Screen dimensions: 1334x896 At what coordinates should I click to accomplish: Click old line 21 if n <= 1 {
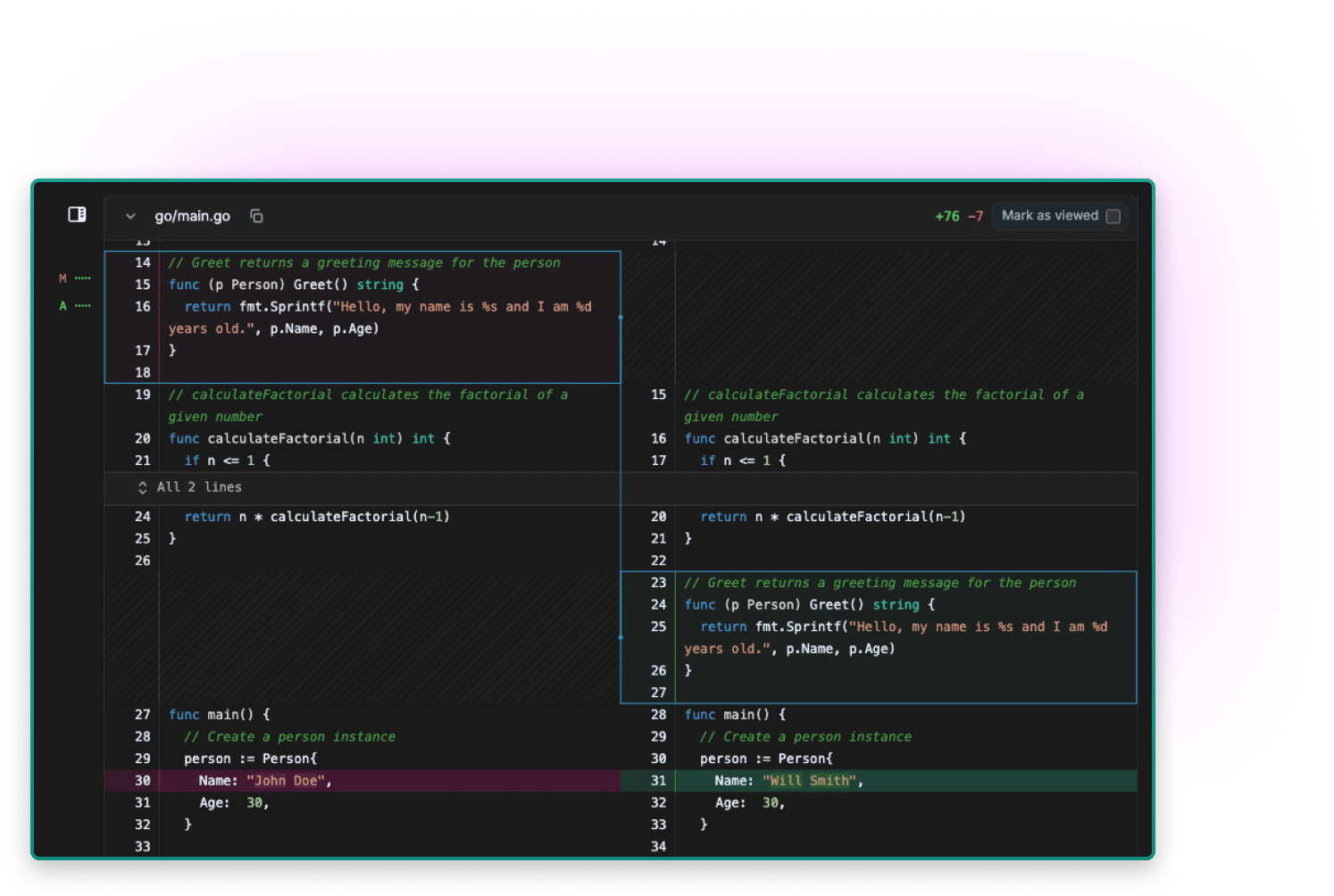click(x=227, y=460)
